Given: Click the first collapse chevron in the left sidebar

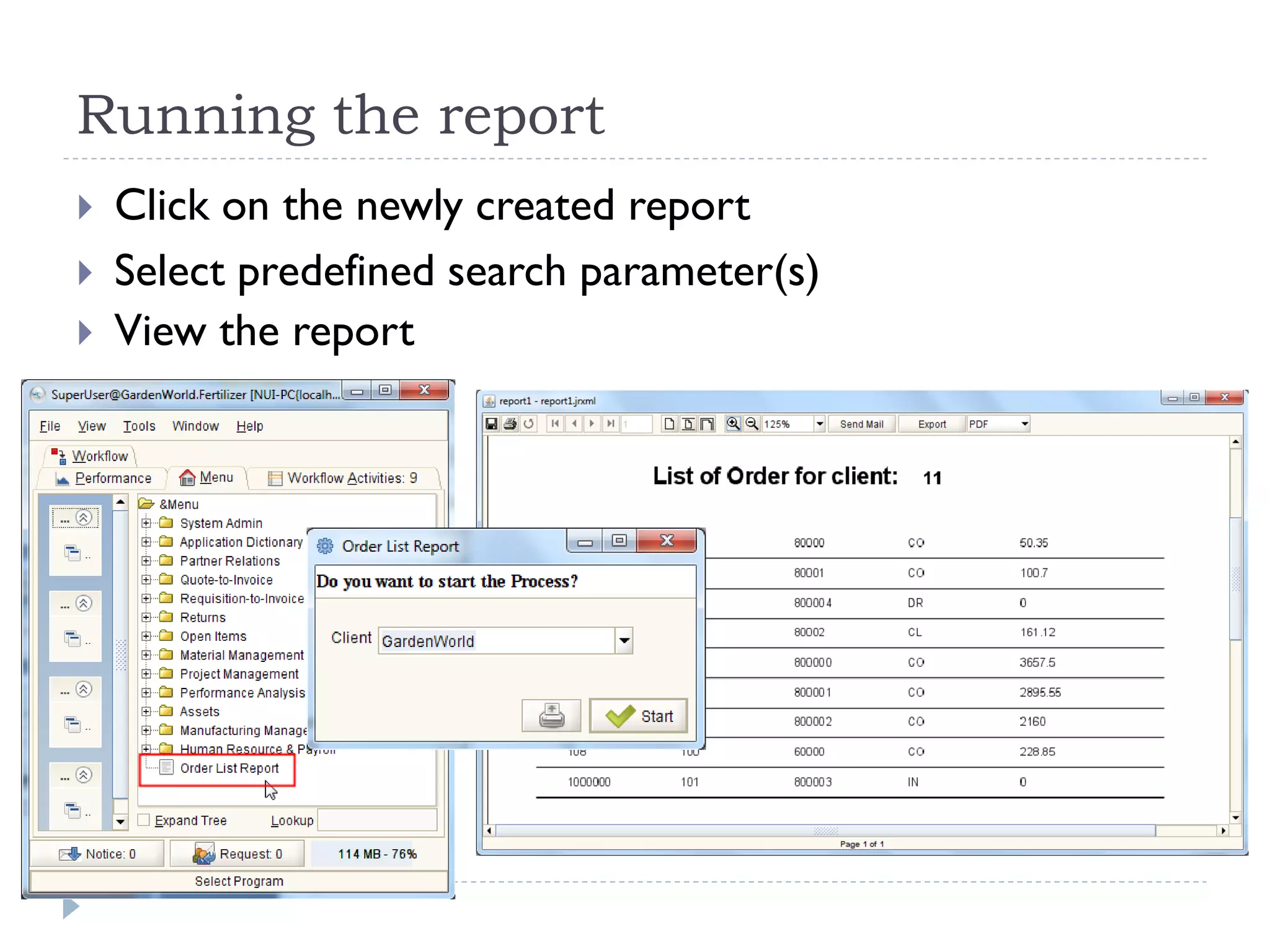Looking at the screenshot, I should [84, 518].
